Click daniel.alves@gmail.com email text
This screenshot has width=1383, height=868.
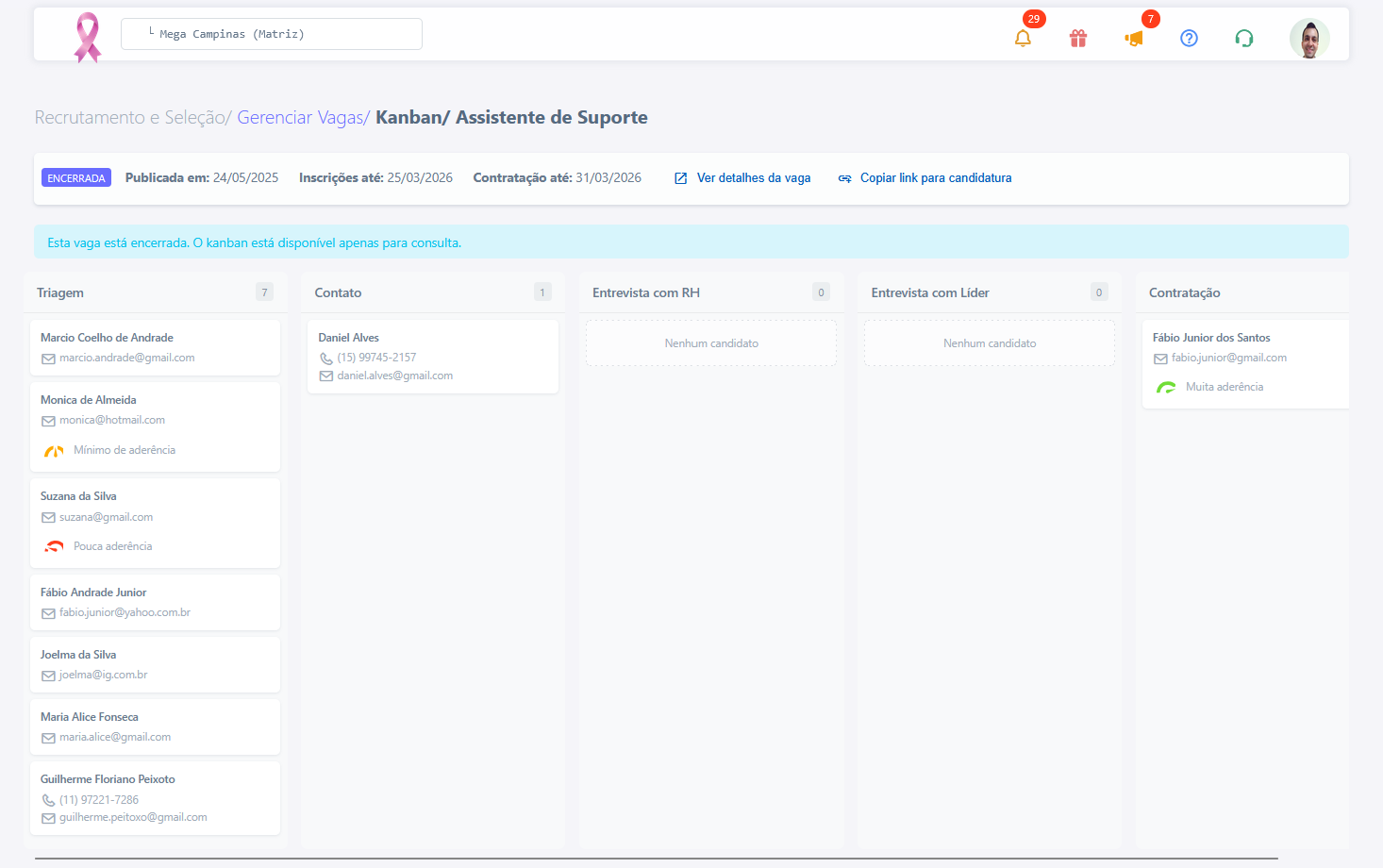[x=395, y=376]
